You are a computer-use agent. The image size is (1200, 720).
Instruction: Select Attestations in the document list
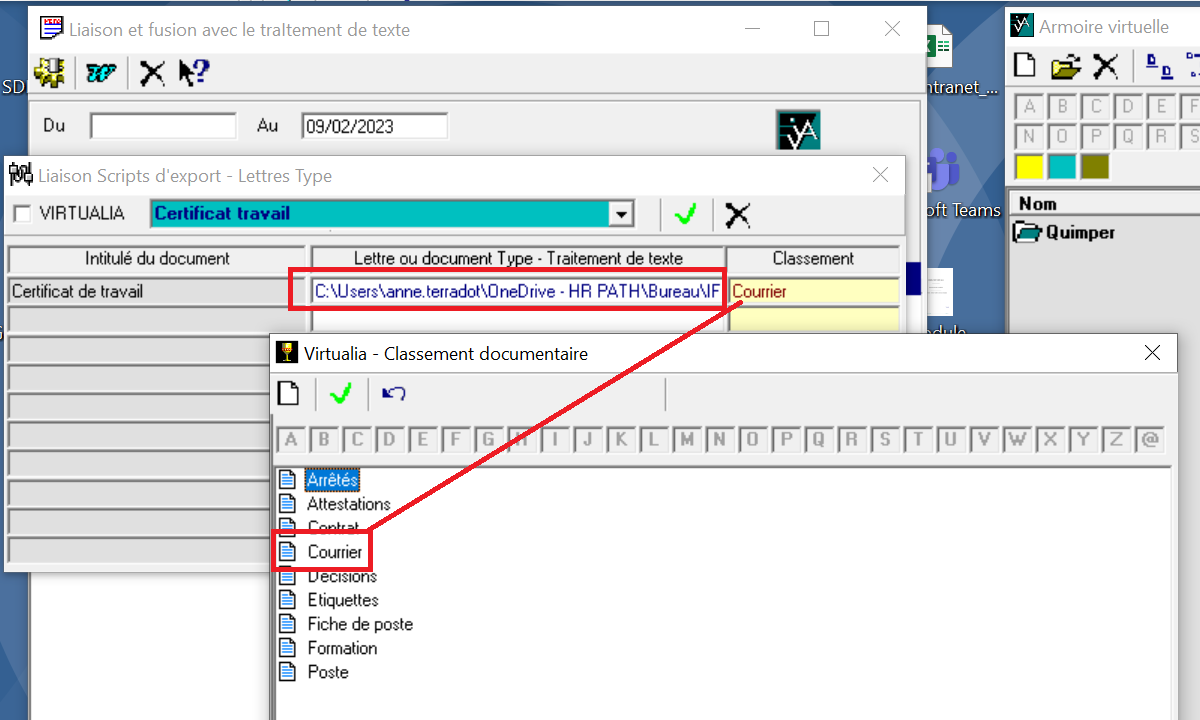(x=348, y=504)
